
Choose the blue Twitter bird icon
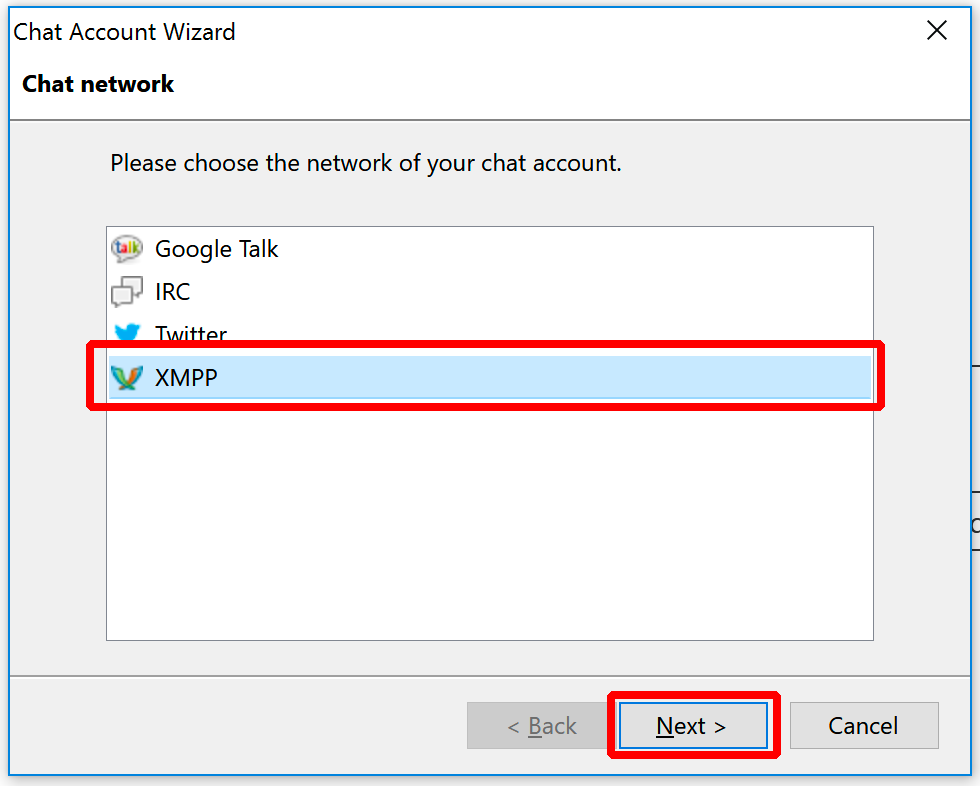click(128, 332)
